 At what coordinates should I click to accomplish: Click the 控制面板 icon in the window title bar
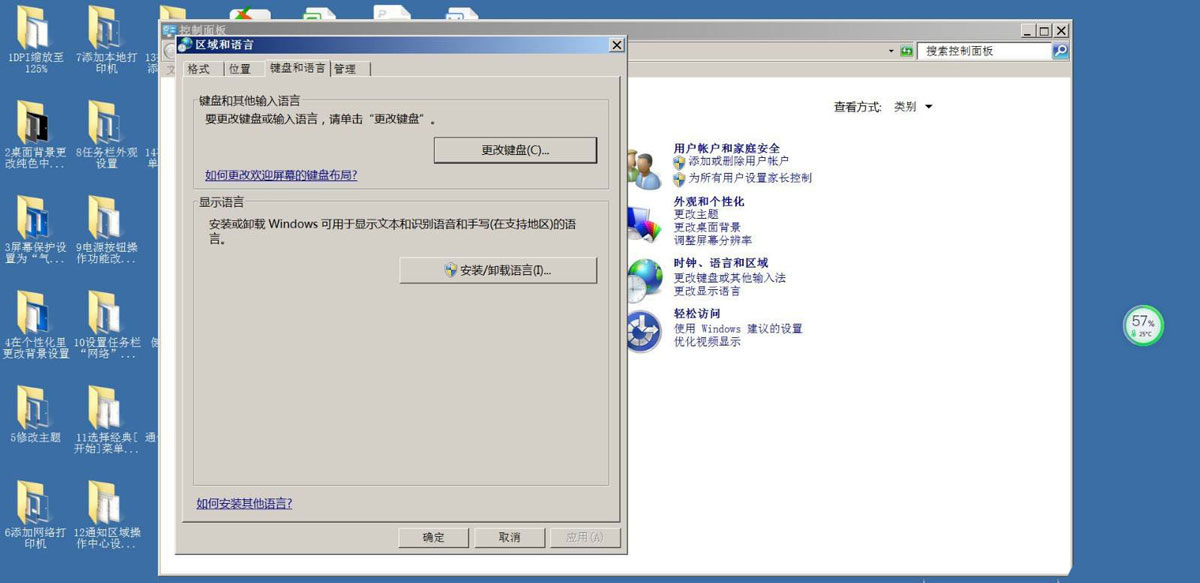(x=170, y=29)
